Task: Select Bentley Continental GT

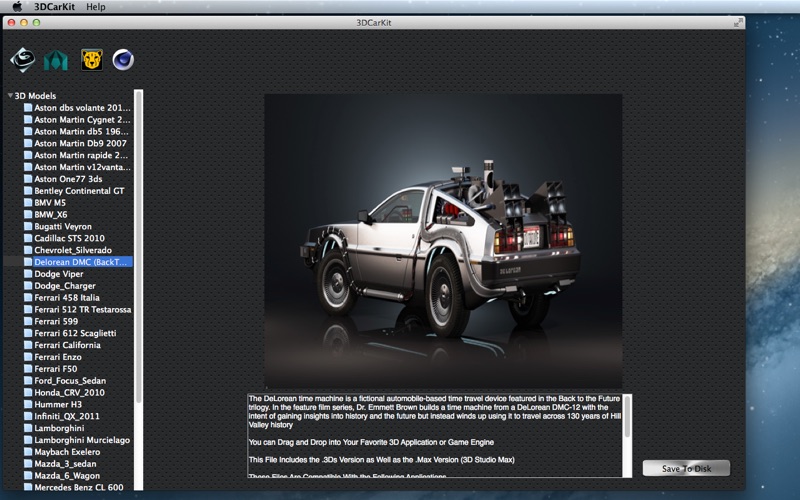Action: click(79, 191)
